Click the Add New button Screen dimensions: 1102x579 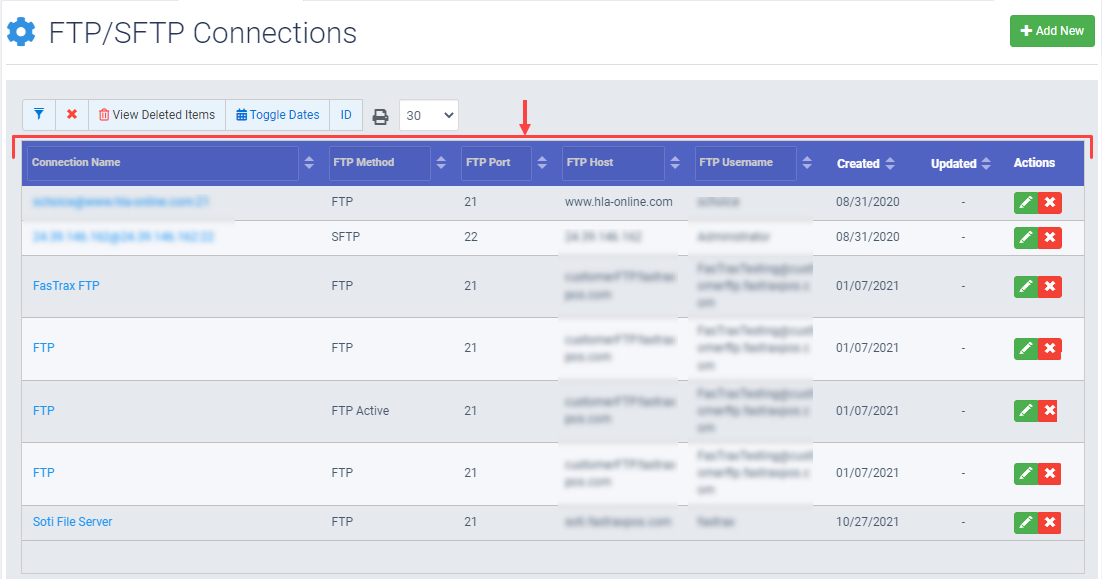tap(1052, 31)
